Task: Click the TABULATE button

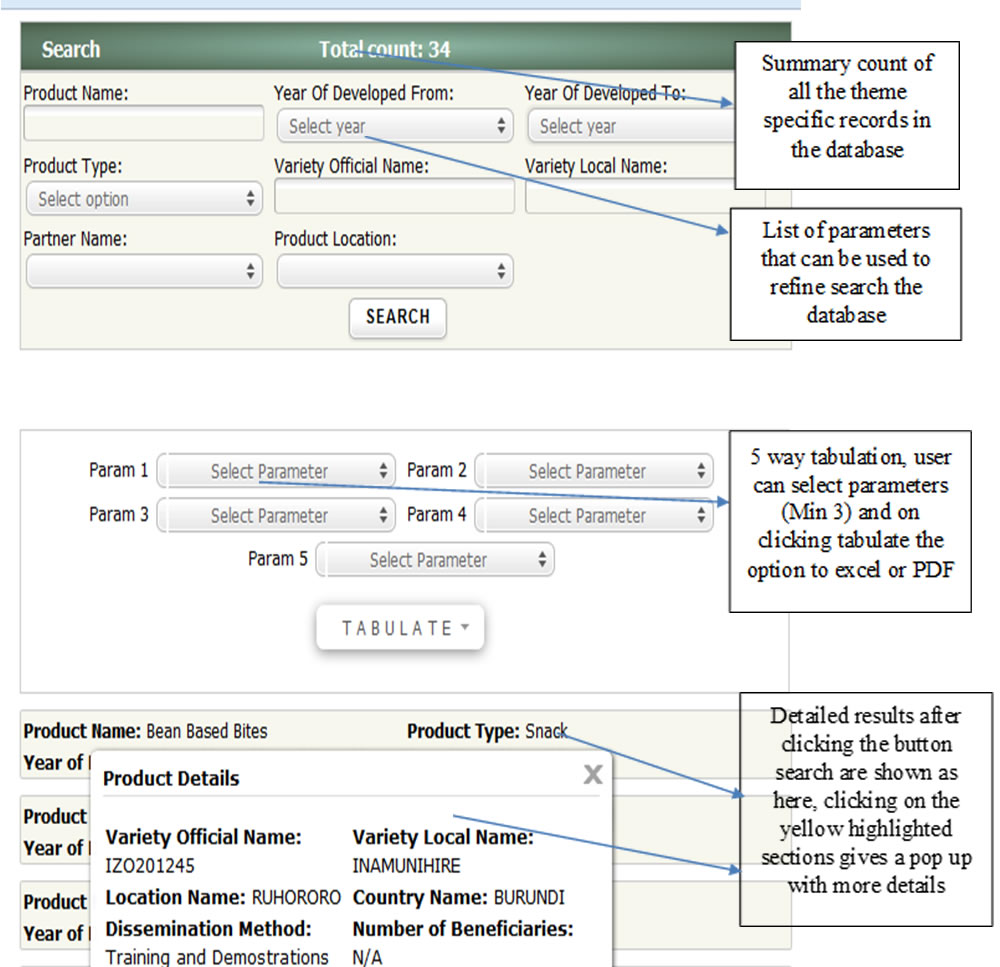Action: 399,628
